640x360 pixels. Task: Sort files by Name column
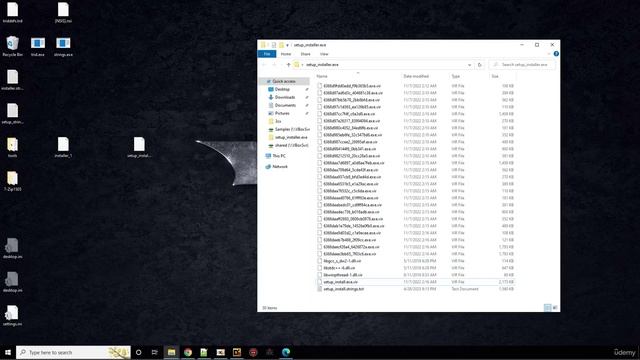pos(322,76)
